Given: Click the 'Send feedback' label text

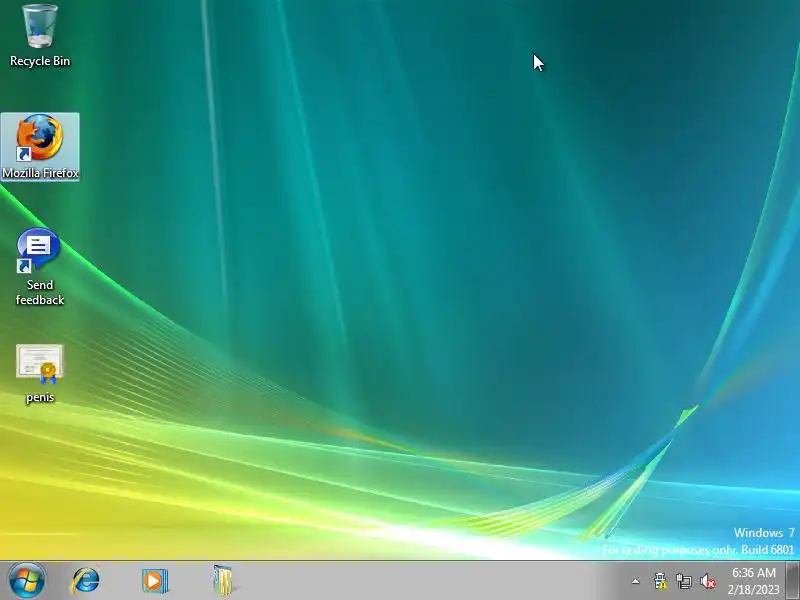Looking at the screenshot, I should point(40,292).
